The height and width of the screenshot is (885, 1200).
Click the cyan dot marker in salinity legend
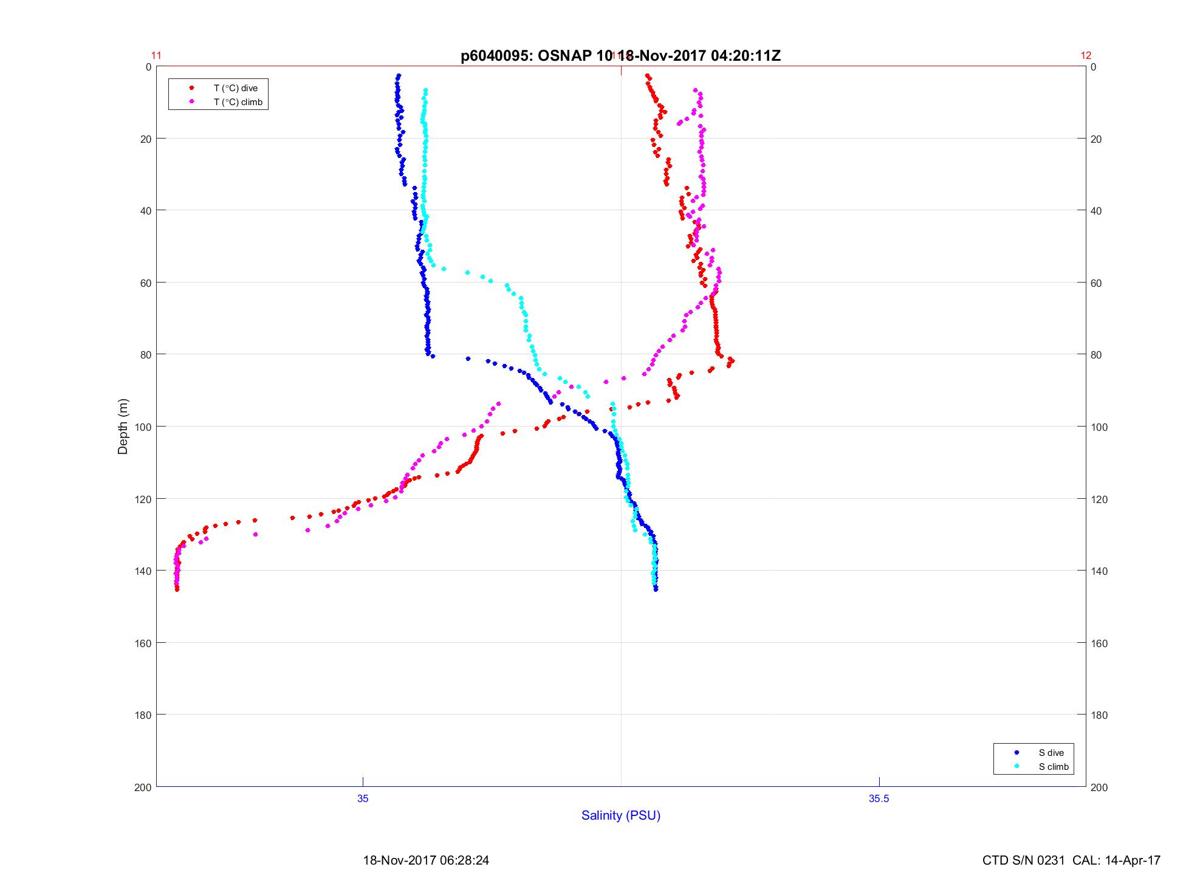coord(1016,766)
